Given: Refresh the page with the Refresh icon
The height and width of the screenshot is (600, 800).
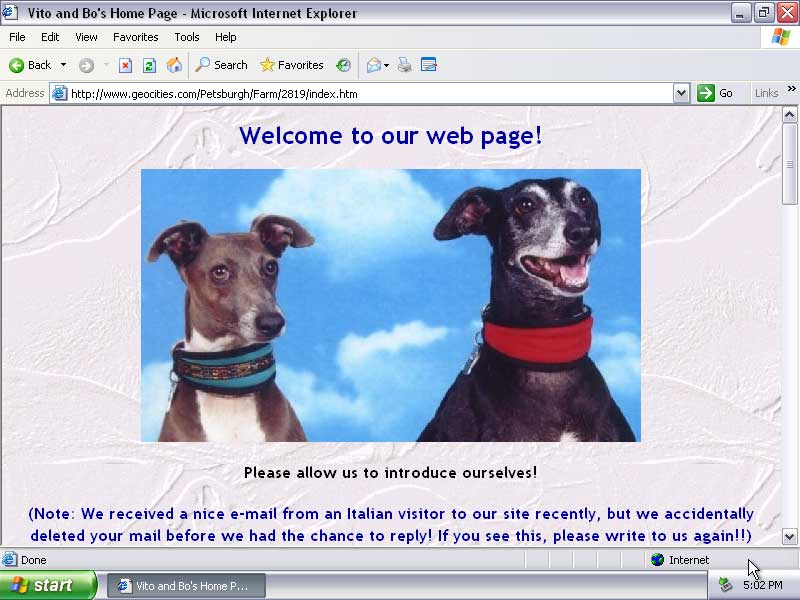Looking at the screenshot, I should 149,65.
